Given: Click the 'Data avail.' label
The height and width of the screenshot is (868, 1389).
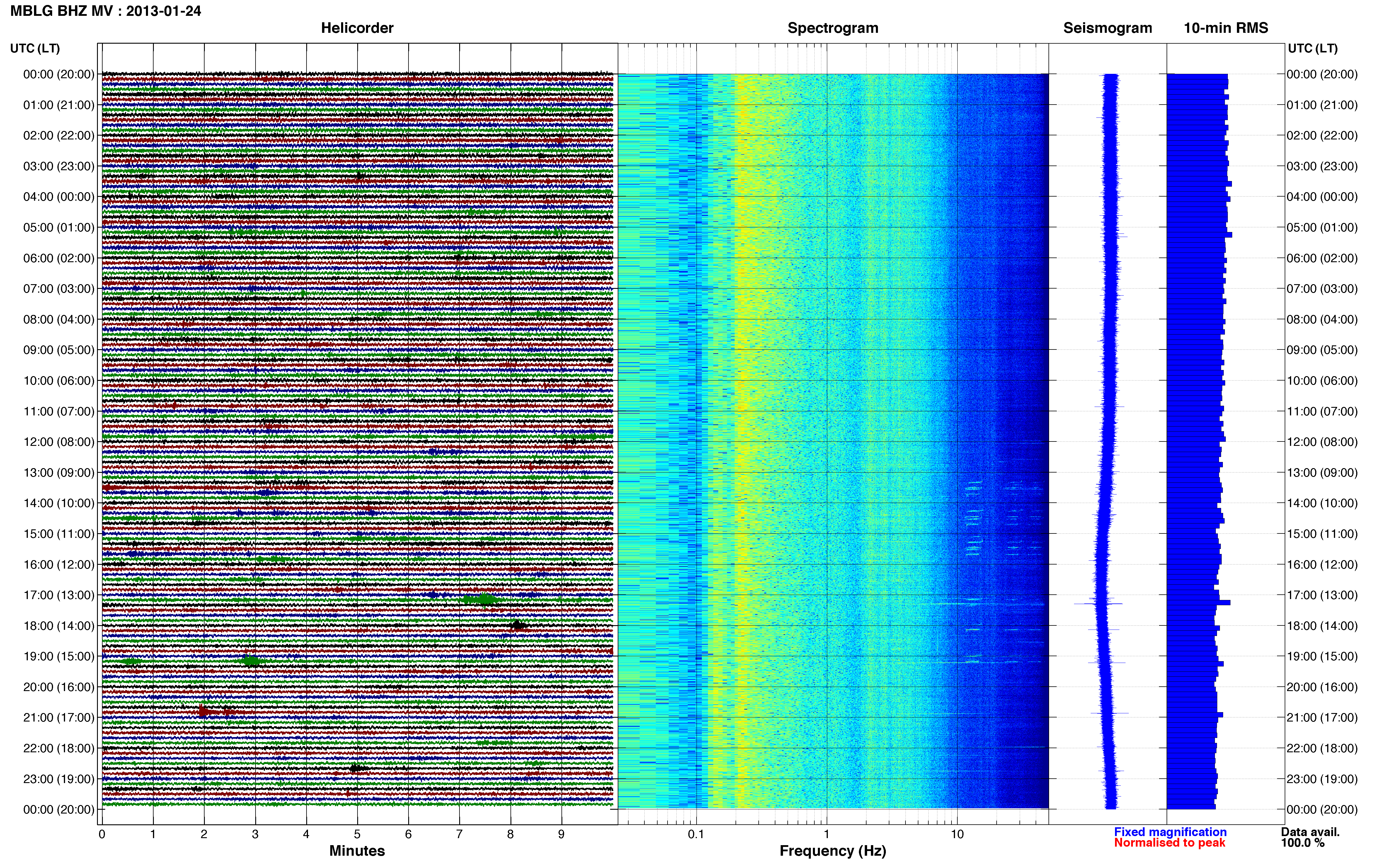Looking at the screenshot, I should (x=1310, y=832).
